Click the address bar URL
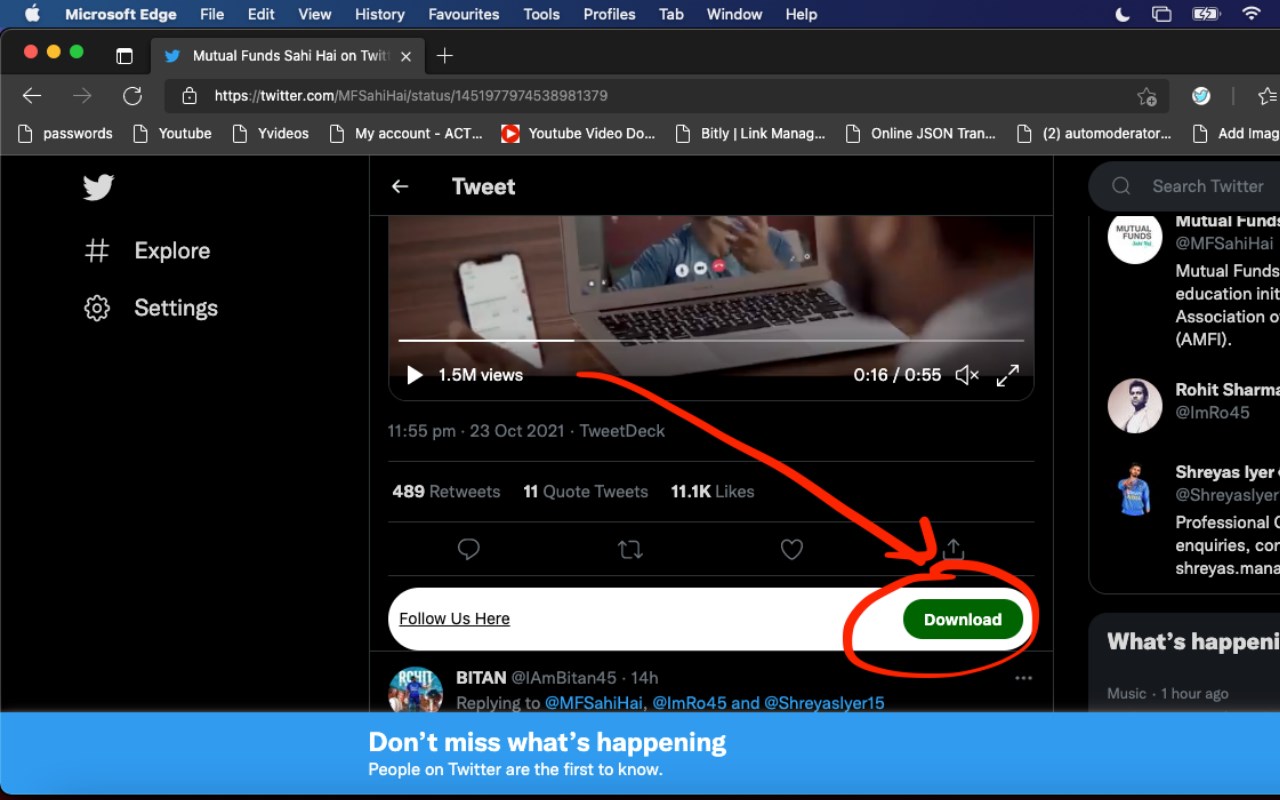Screen dimensions: 1280x800 click(411, 96)
